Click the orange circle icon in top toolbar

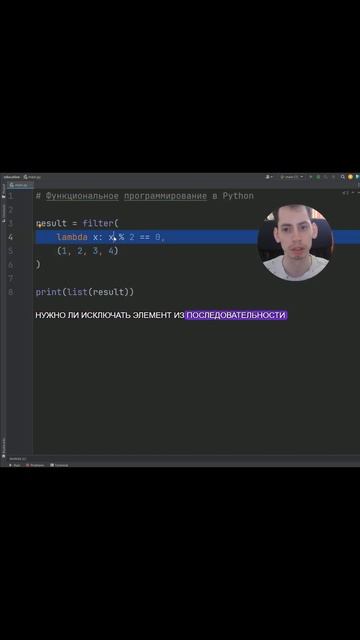coord(350,177)
